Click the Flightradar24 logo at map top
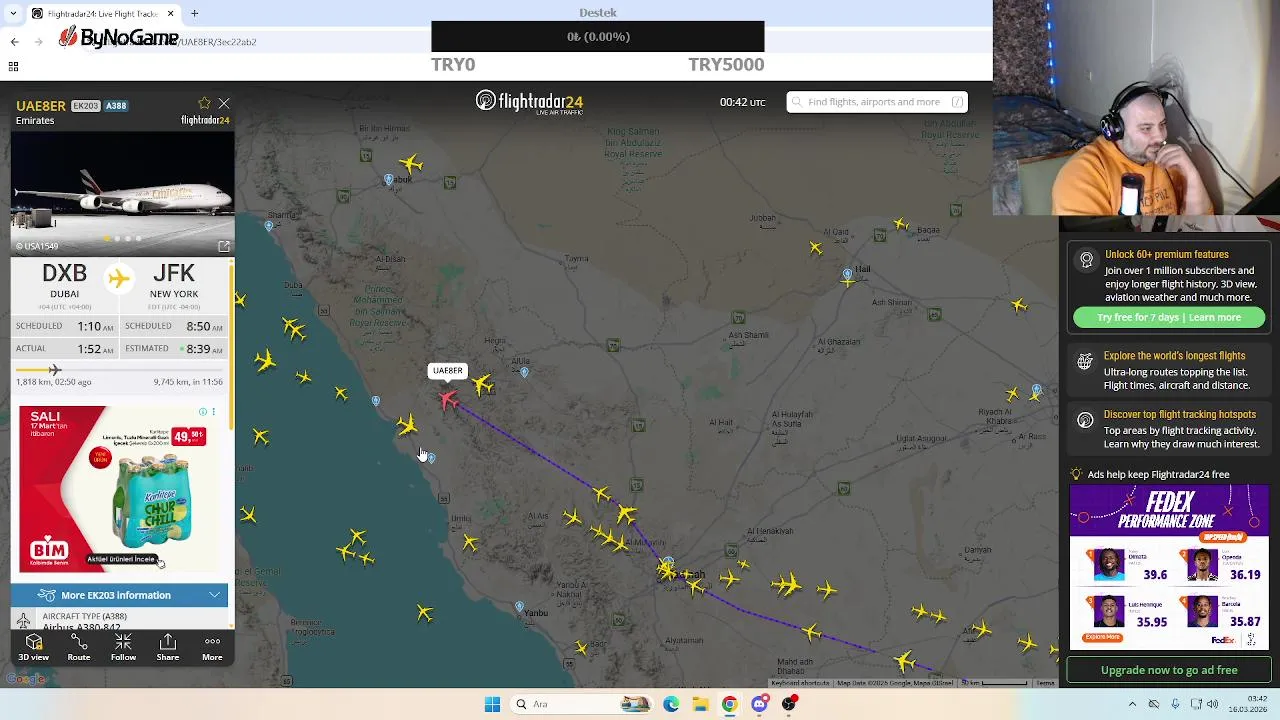Viewport: 1280px width, 720px height. pos(529,102)
